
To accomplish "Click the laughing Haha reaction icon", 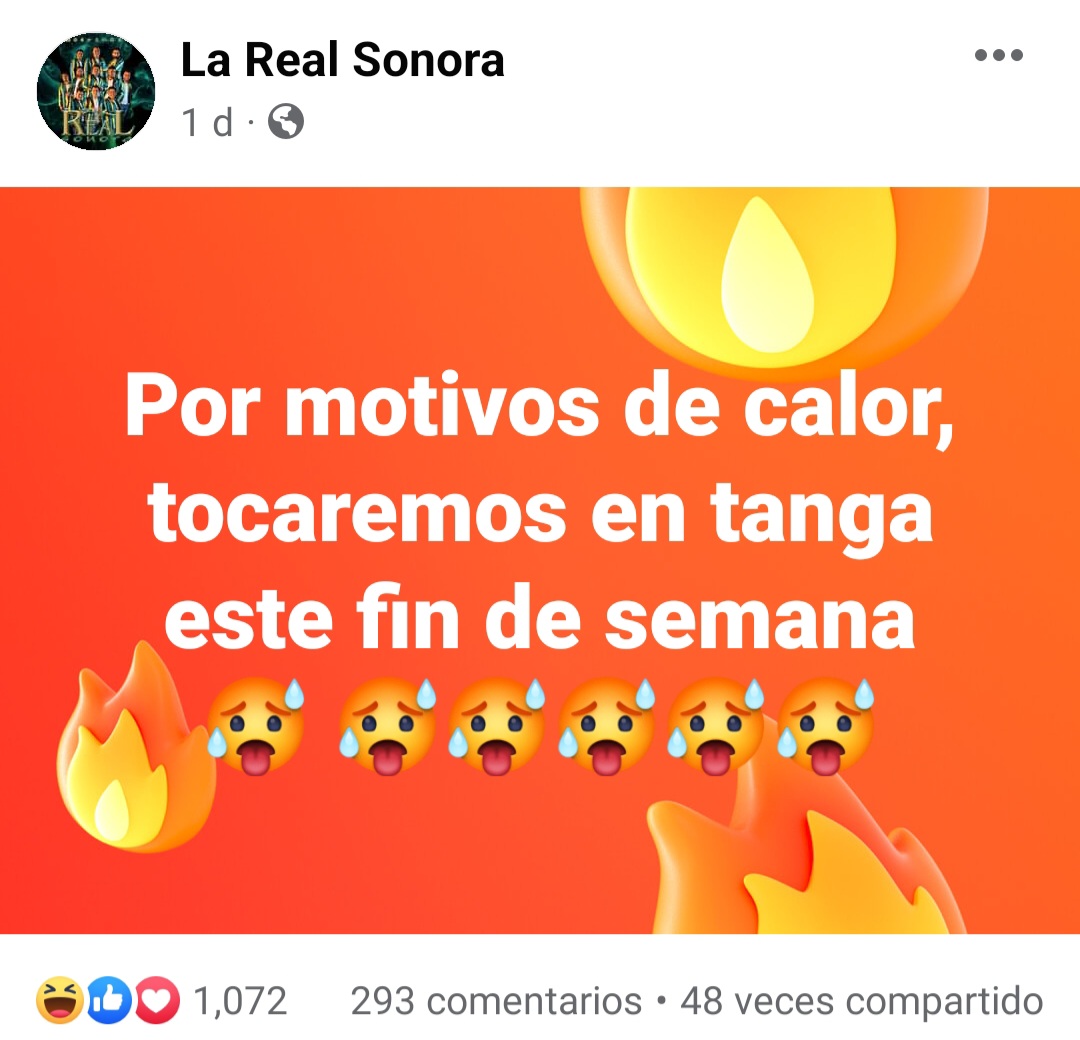I will point(60,999).
